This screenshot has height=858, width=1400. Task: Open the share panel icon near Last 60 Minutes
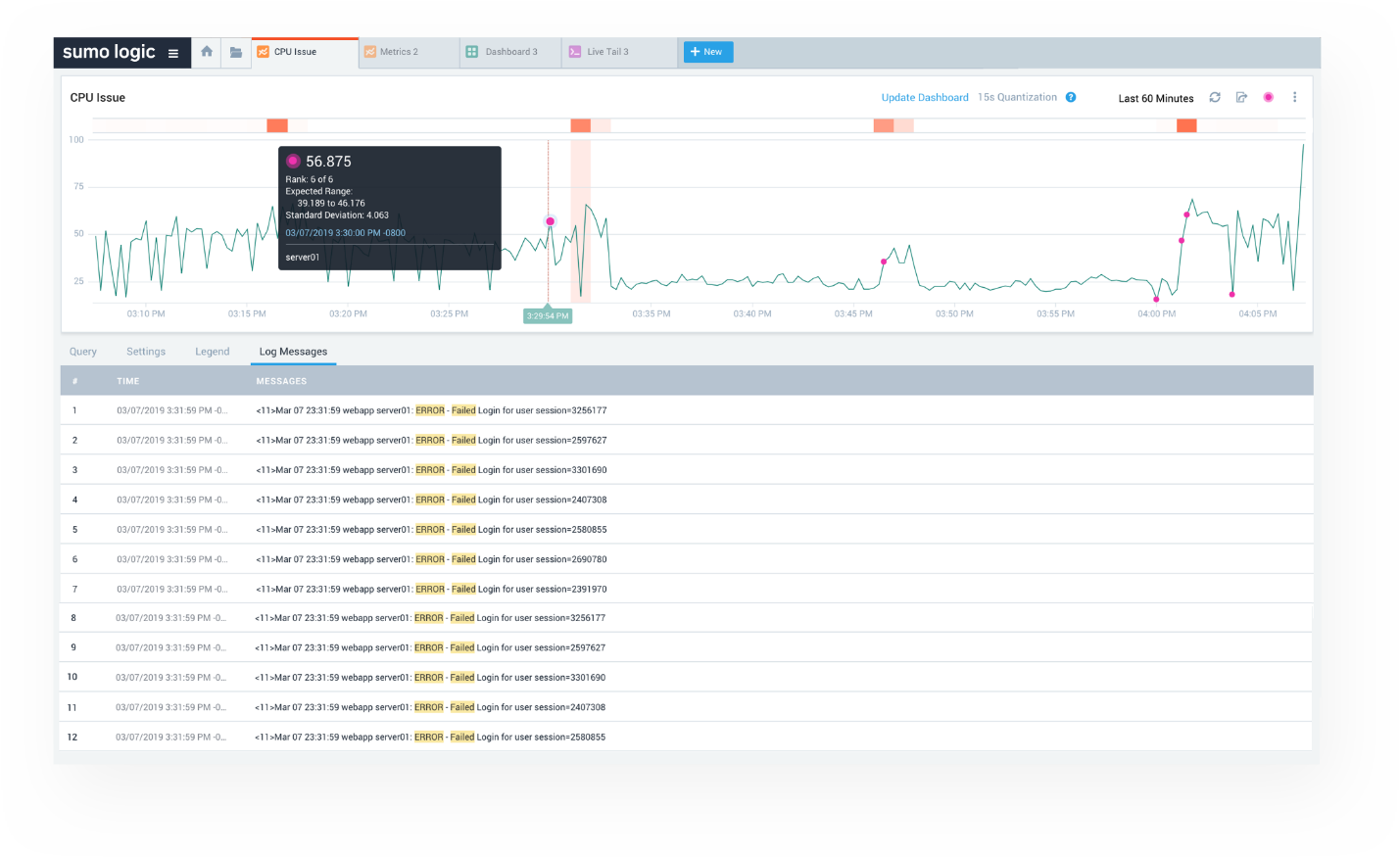pos(1241,98)
